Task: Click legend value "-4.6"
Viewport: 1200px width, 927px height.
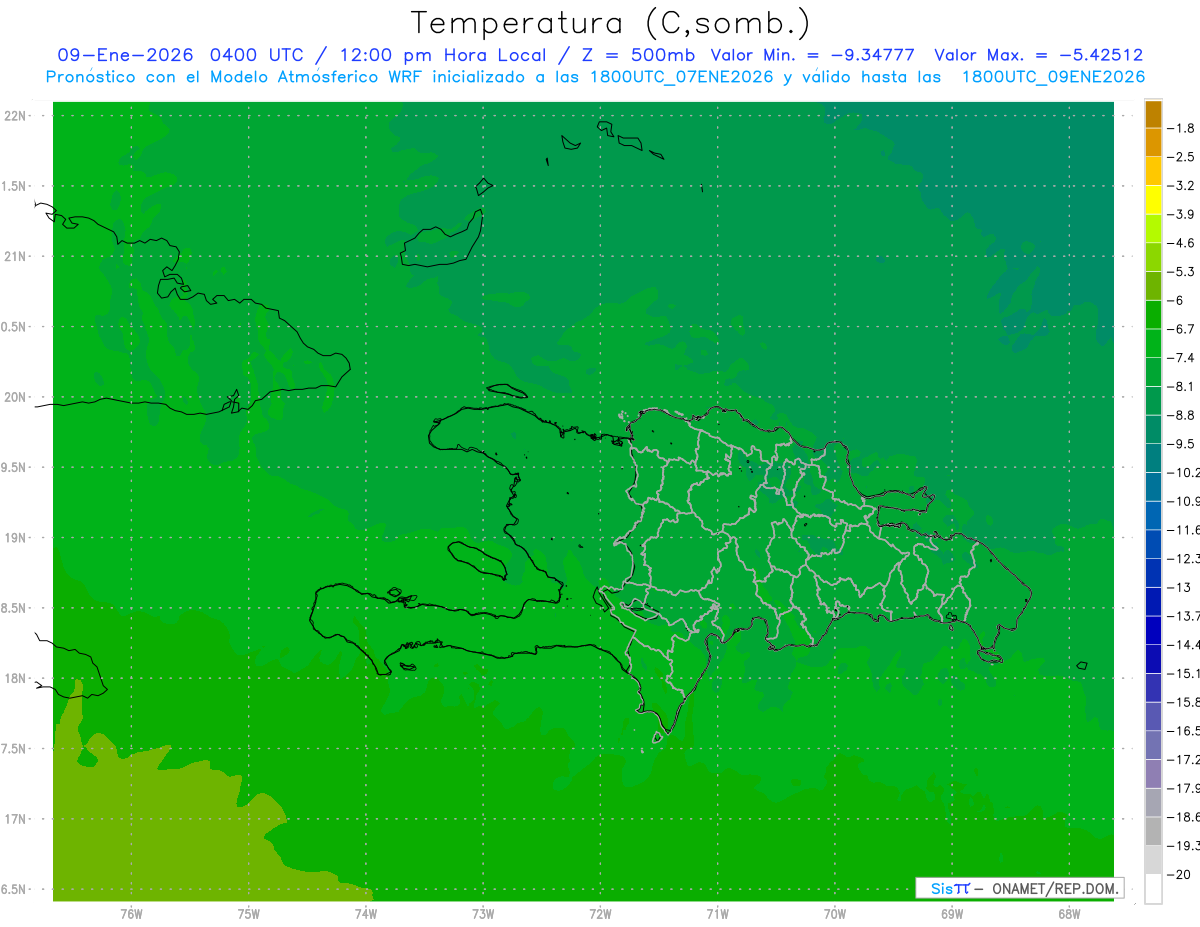Action: [1183, 243]
